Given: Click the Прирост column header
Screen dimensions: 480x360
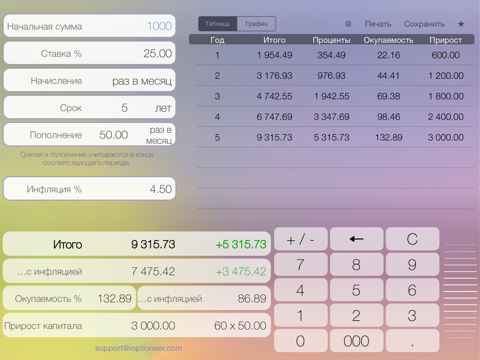Looking at the screenshot, I should pyautogui.click(x=446, y=40).
